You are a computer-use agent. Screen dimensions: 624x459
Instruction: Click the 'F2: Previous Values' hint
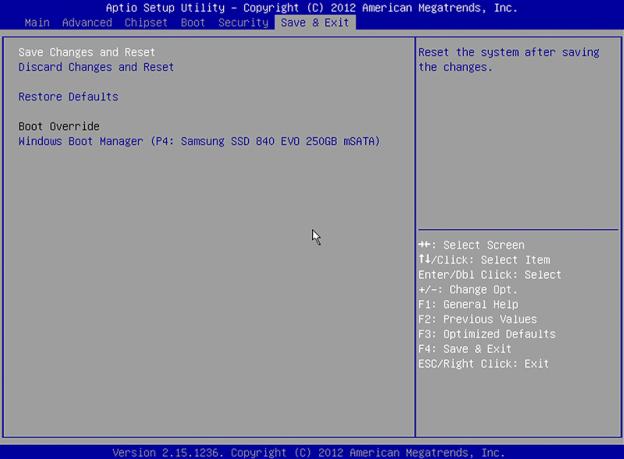coord(477,319)
